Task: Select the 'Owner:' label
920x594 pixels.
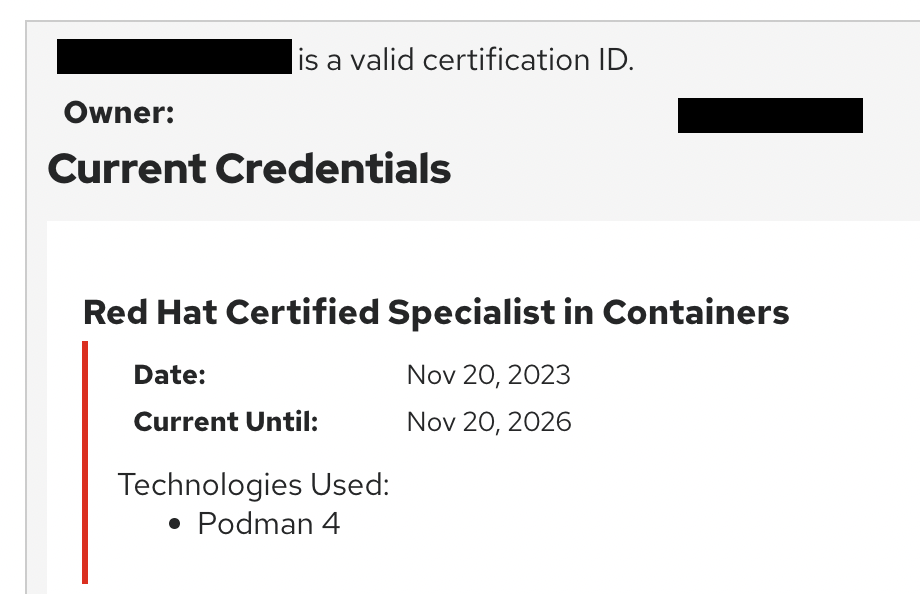Action: [119, 113]
